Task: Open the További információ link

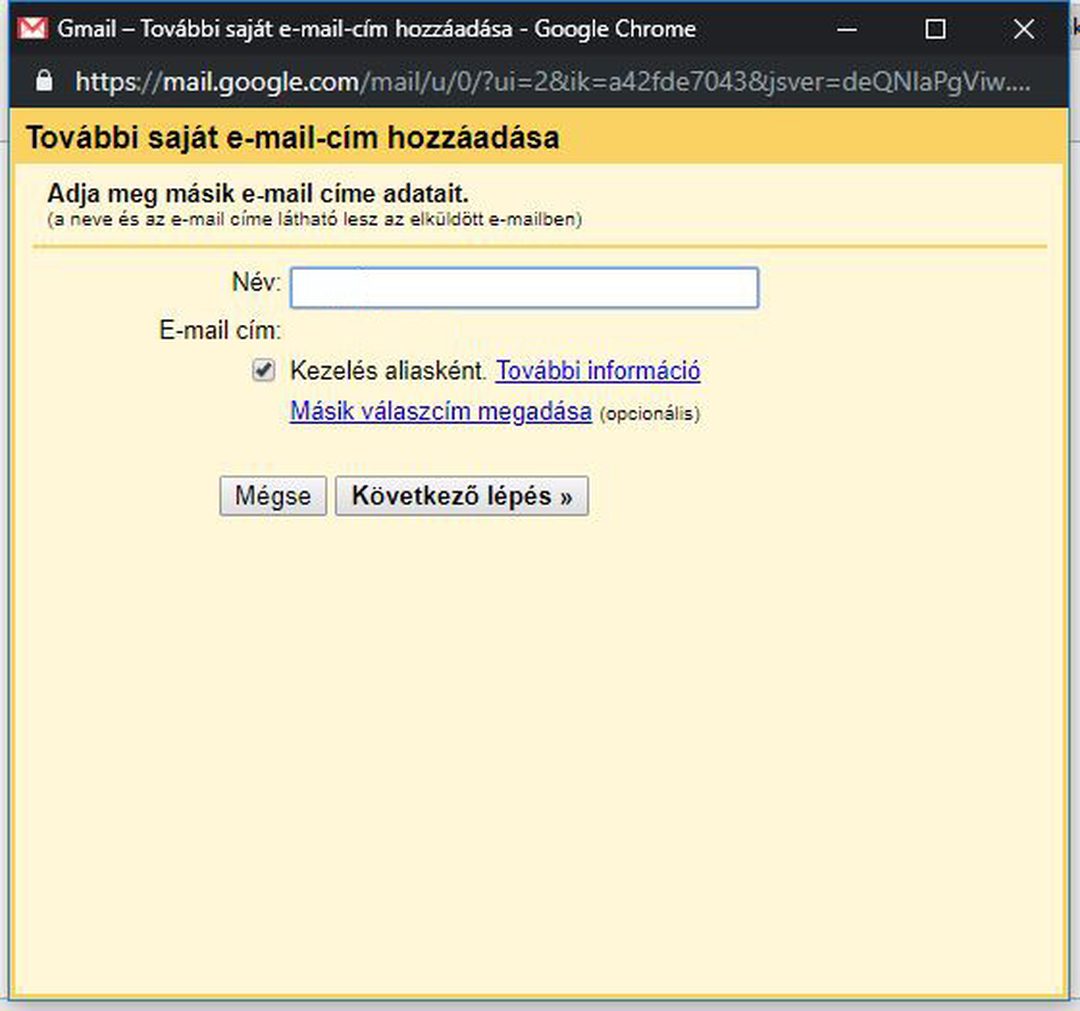Action: [x=598, y=371]
